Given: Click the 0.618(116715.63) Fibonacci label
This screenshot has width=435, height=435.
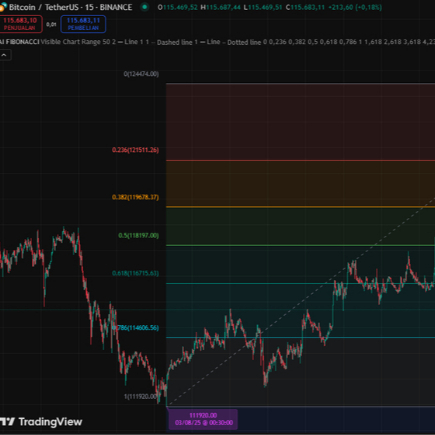Looking at the screenshot, I should pos(135,273).
